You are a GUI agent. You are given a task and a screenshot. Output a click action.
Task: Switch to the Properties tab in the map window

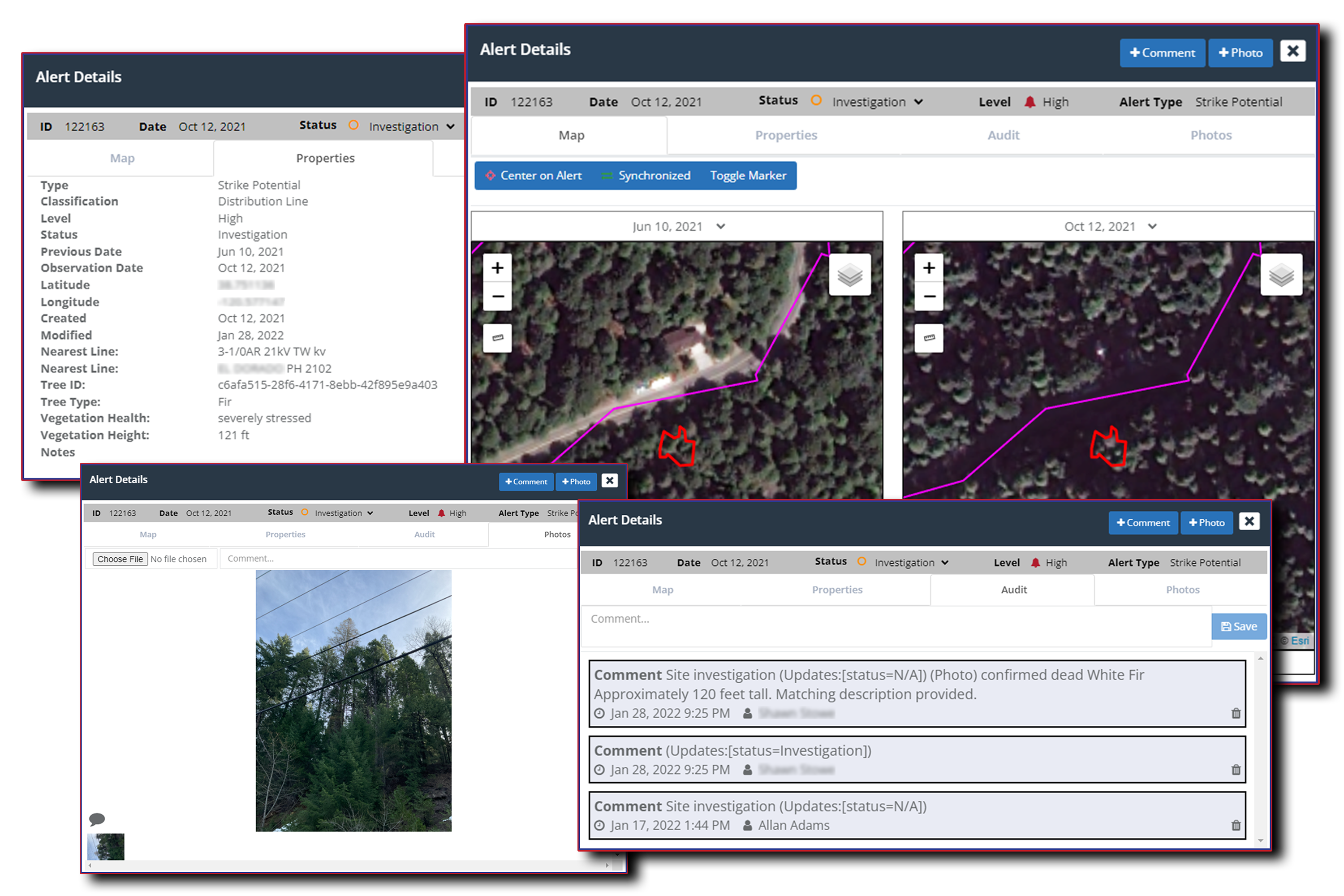(x=786, y=135)
